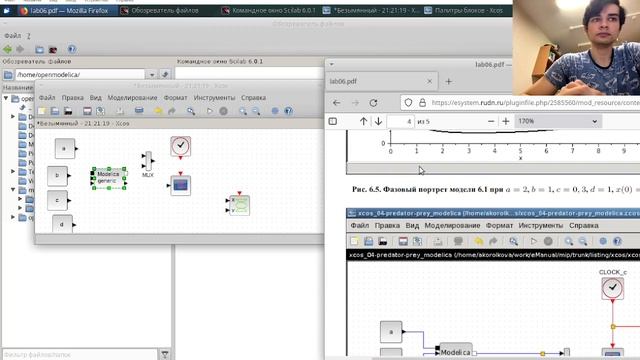
Task: Toggle Firefox PDF sidebar
Action: coord(333,121)
